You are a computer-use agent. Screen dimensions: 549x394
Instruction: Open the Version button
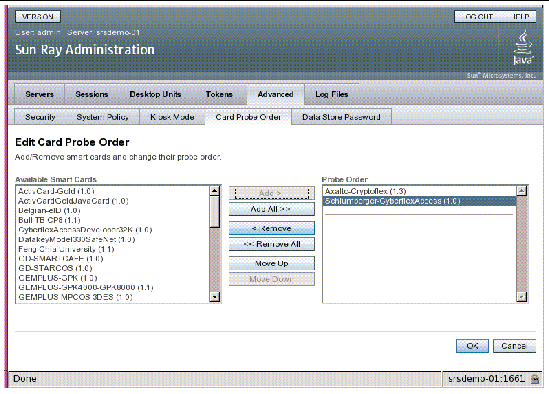[x=38, y=16]
